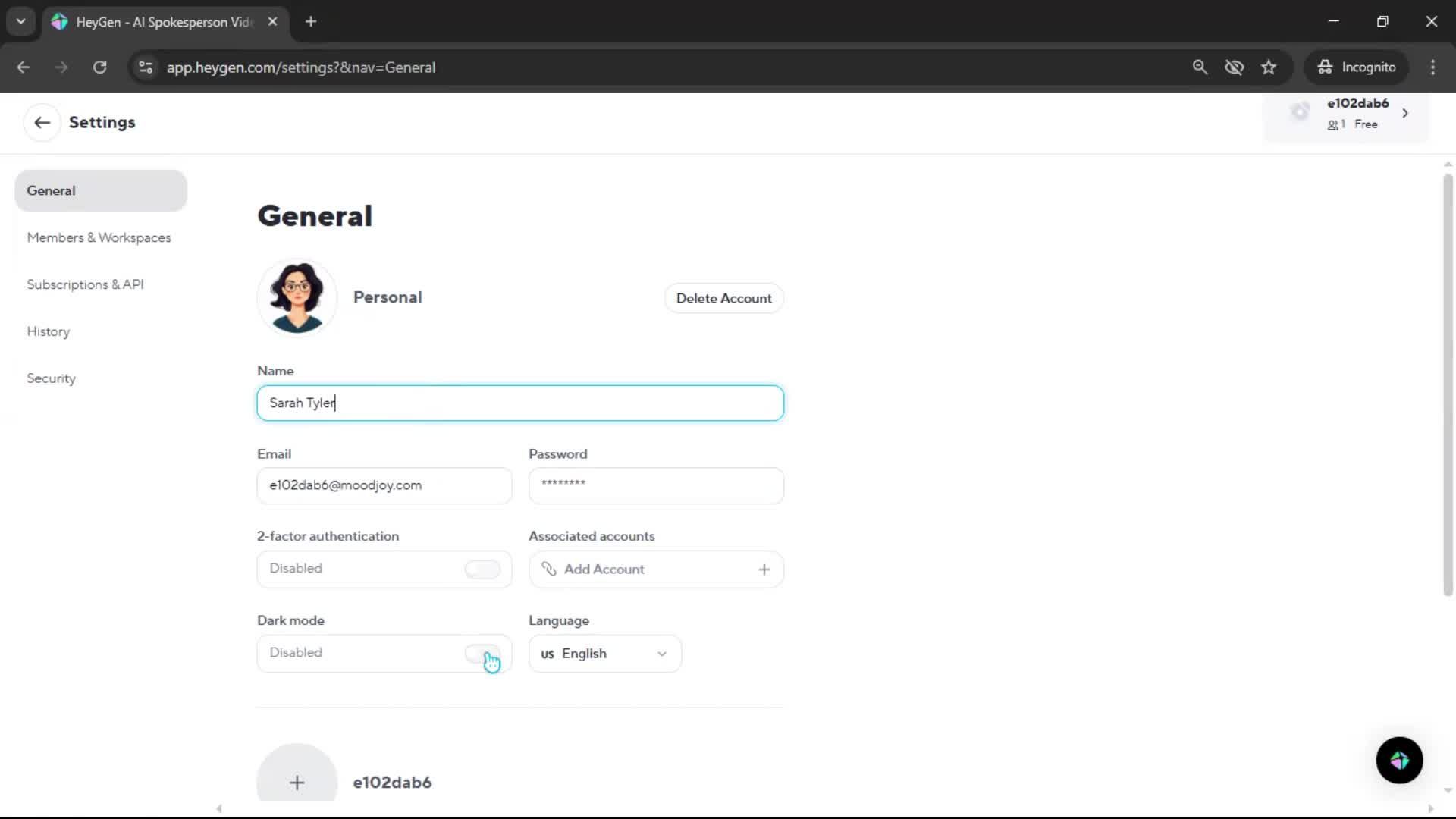Open site information icon beside URL
The image size is (1456, 819).
tap(146, 67)
